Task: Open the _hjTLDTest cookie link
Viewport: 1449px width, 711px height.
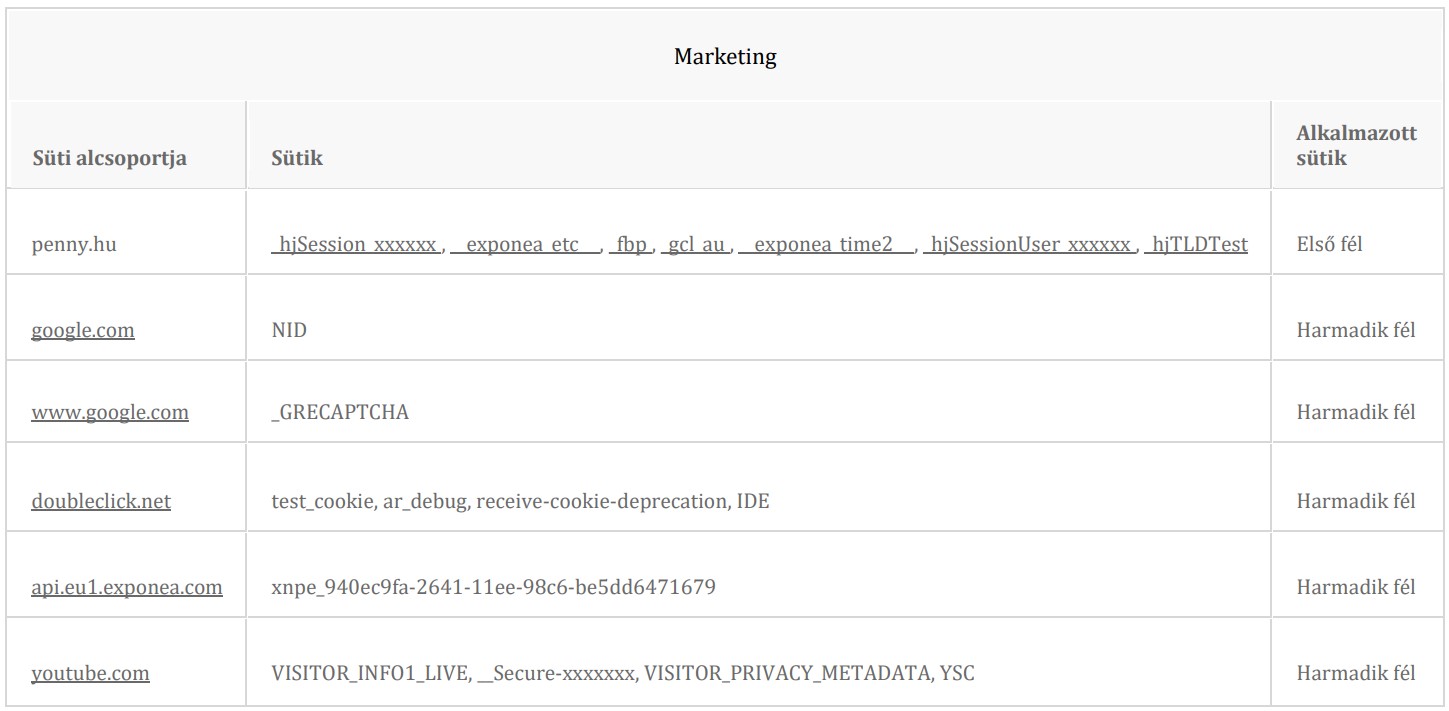Action: 1195,244
